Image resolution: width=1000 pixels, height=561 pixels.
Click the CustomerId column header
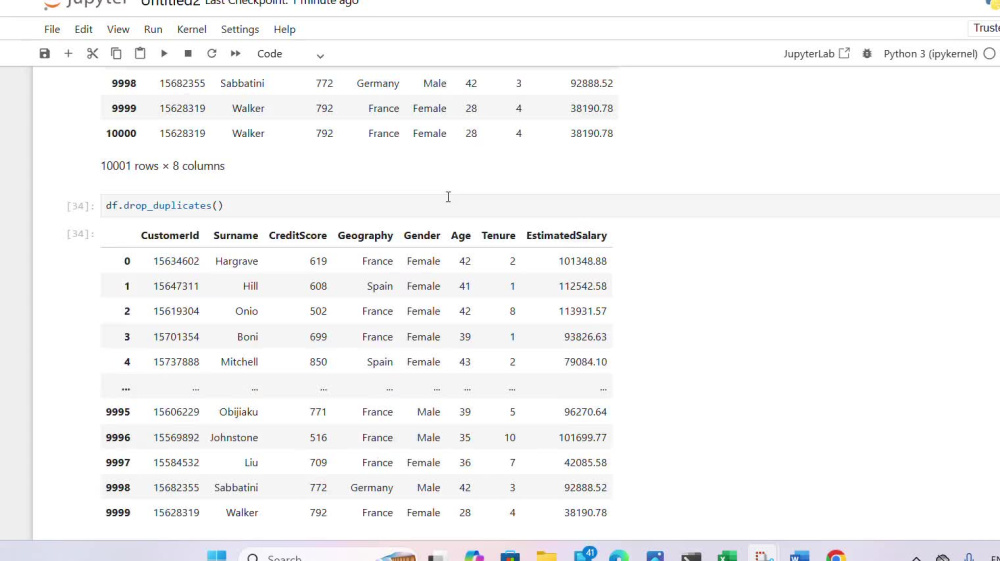click(x=170, y=235)
